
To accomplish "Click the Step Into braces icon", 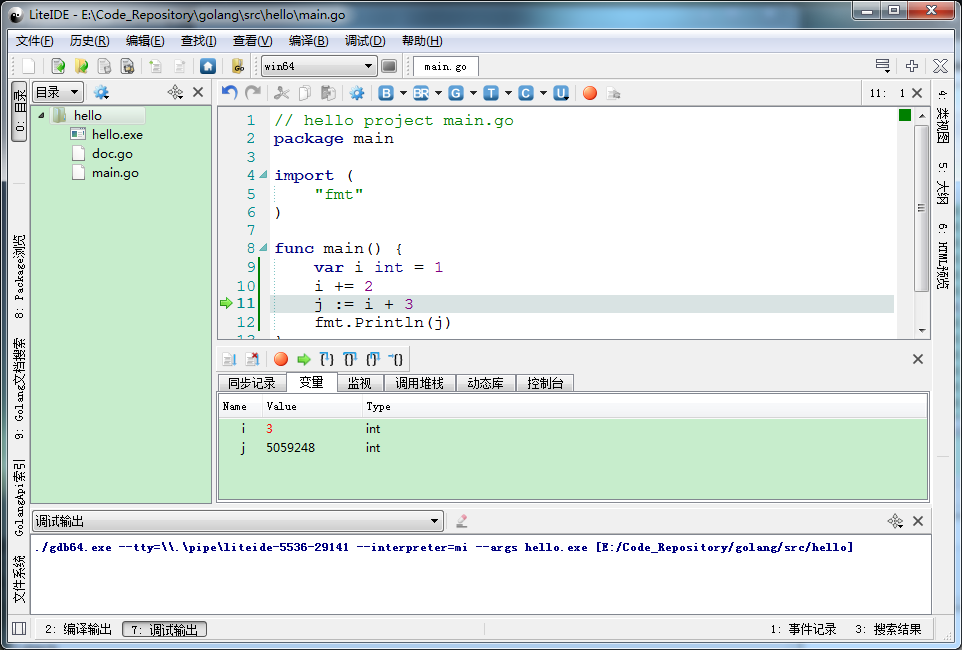I will 327,359.
